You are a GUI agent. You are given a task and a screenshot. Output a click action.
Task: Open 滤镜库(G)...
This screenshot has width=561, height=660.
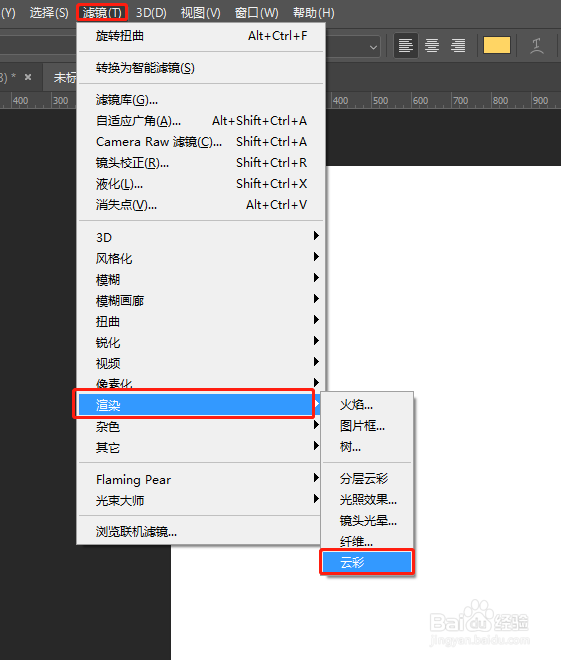pos(201,100)
